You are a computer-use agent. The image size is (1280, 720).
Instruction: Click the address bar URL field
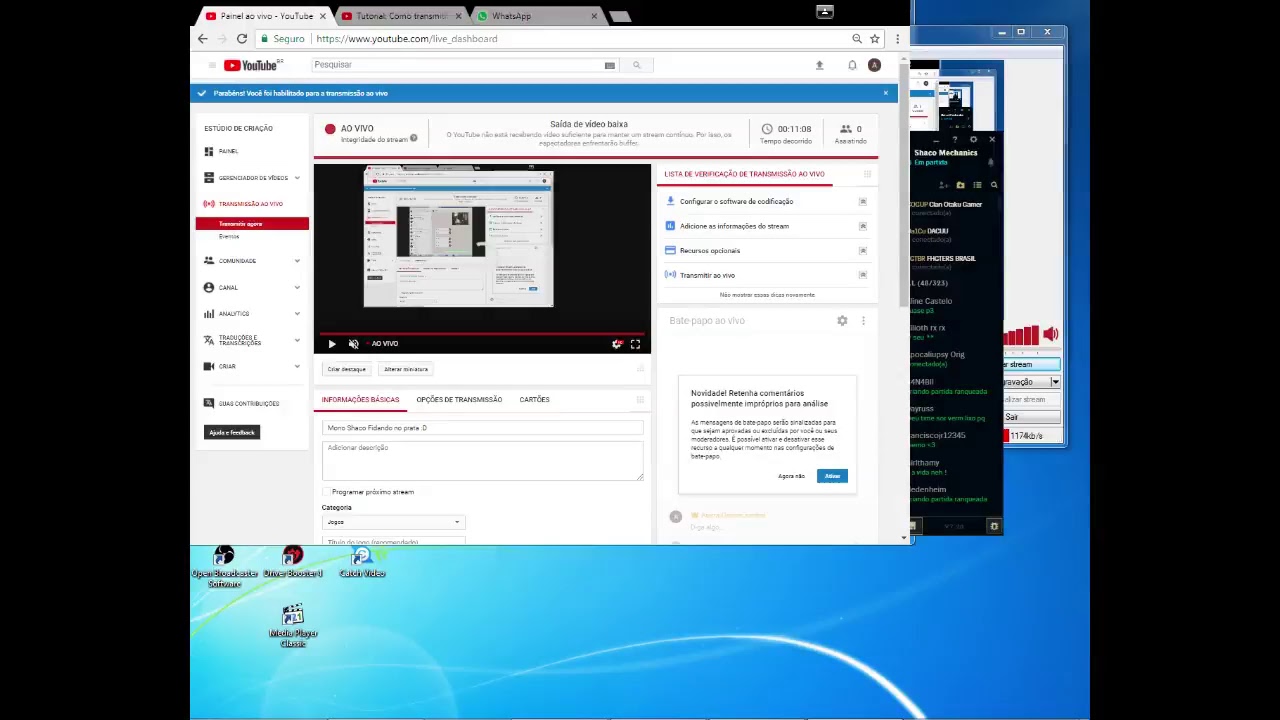tap(570, 38)
